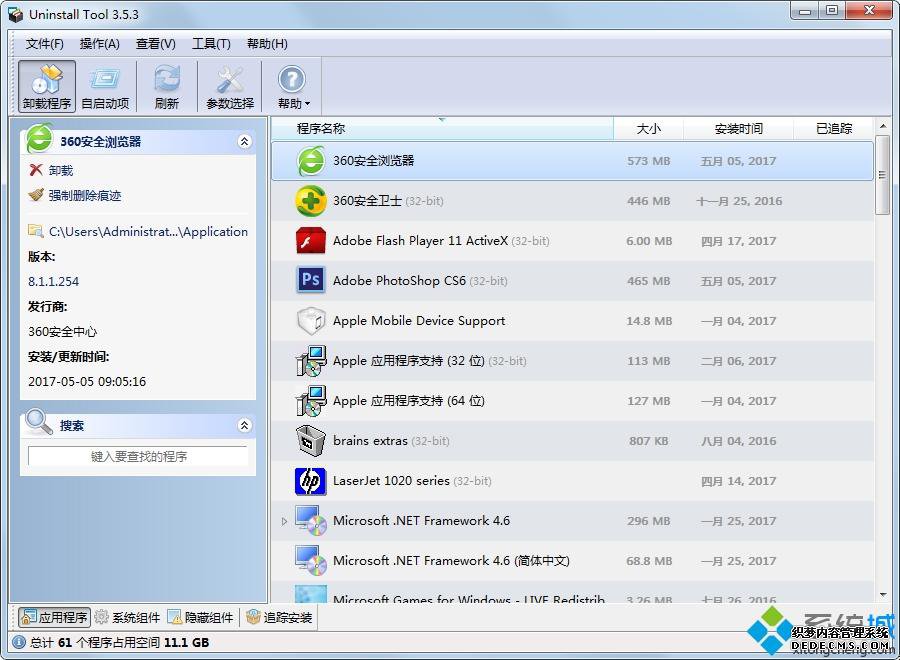Click the list scrollbar up arrow
This screenshot has height=660, width=900.
click(x=883, y=126)
